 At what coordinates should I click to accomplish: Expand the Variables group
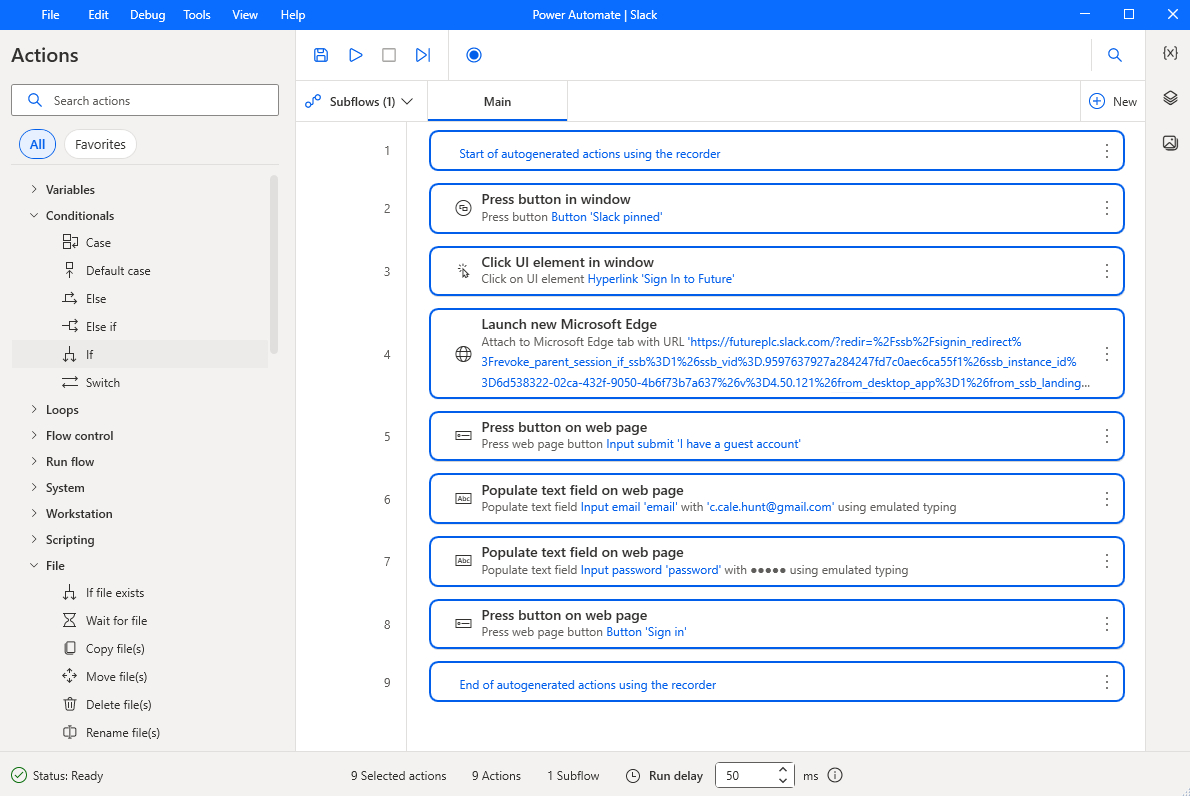[x=34, y=189]
